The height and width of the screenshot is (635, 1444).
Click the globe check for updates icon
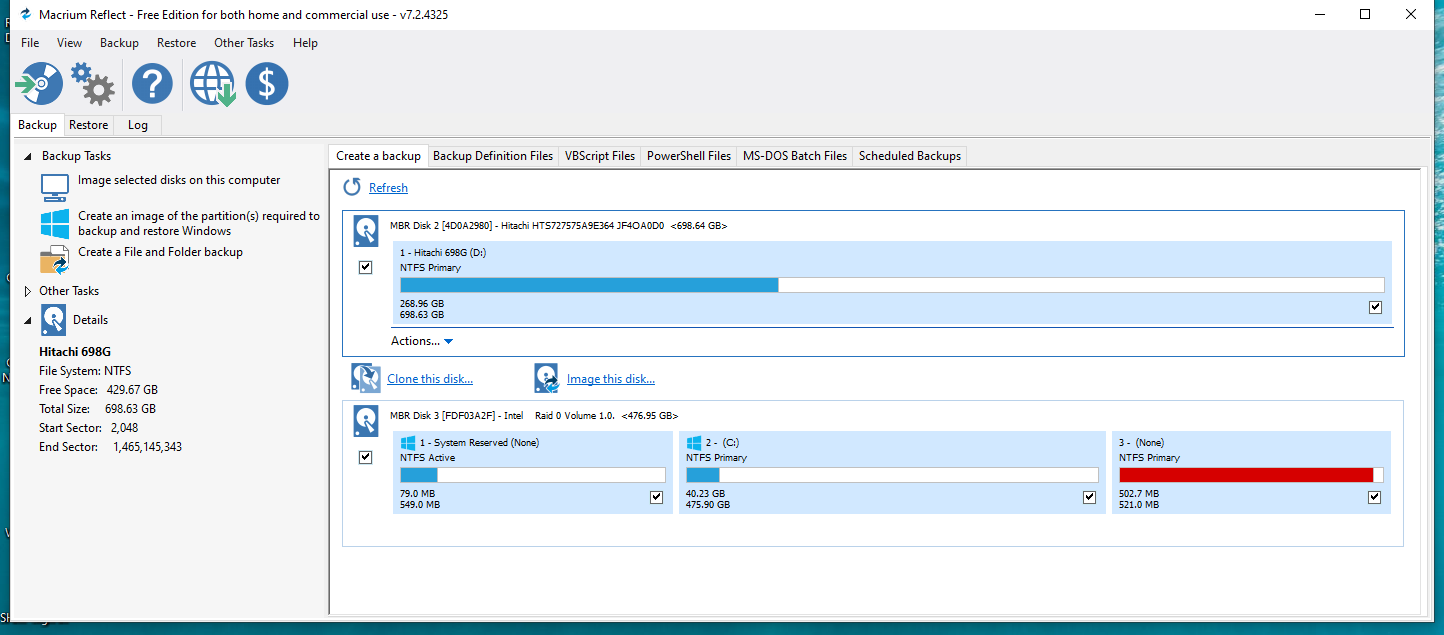[213, 84]
